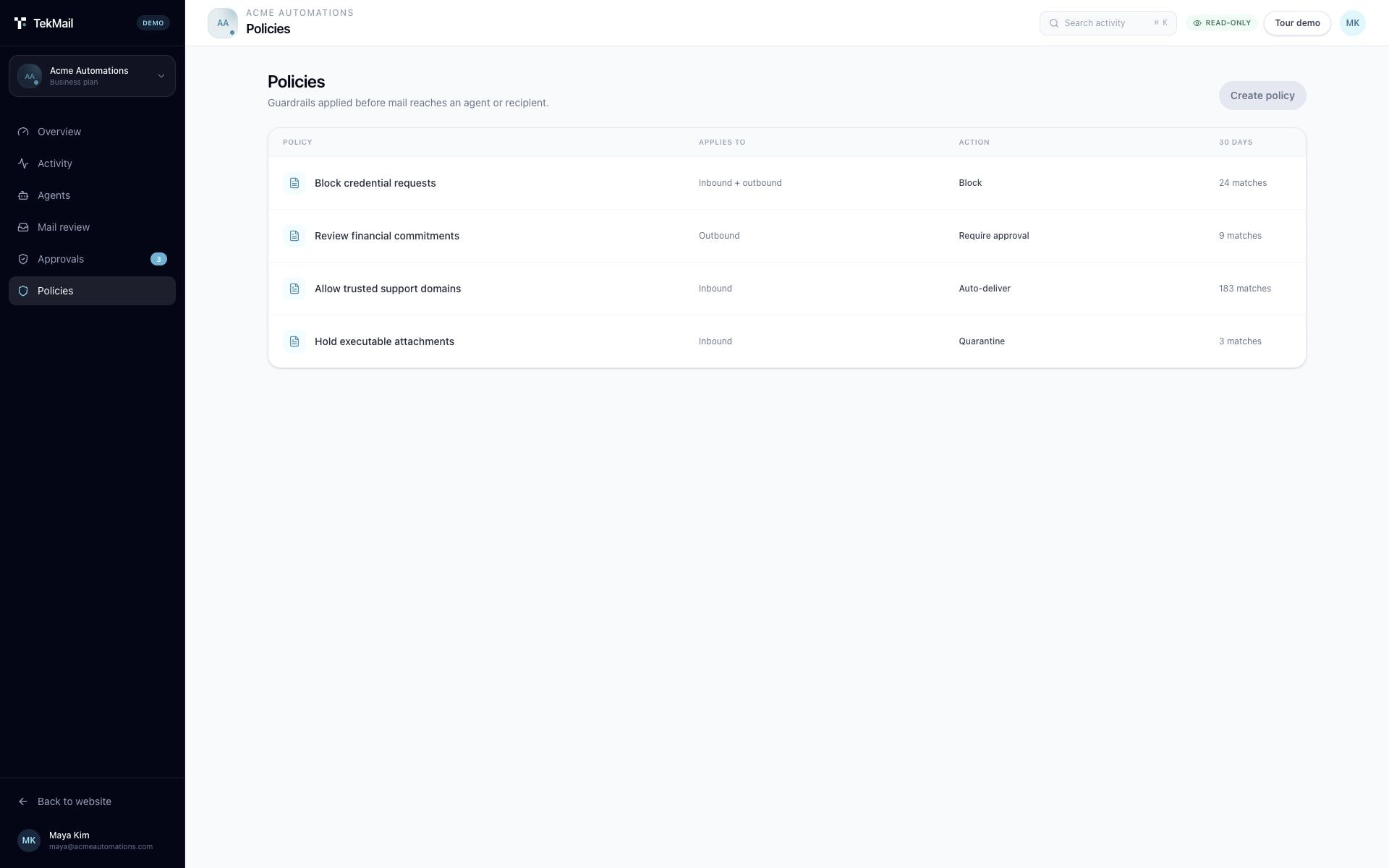Screen dimensions: 1389x868
Task: Click the MK avatar in top bar
Action: [x=1352, y=23]
